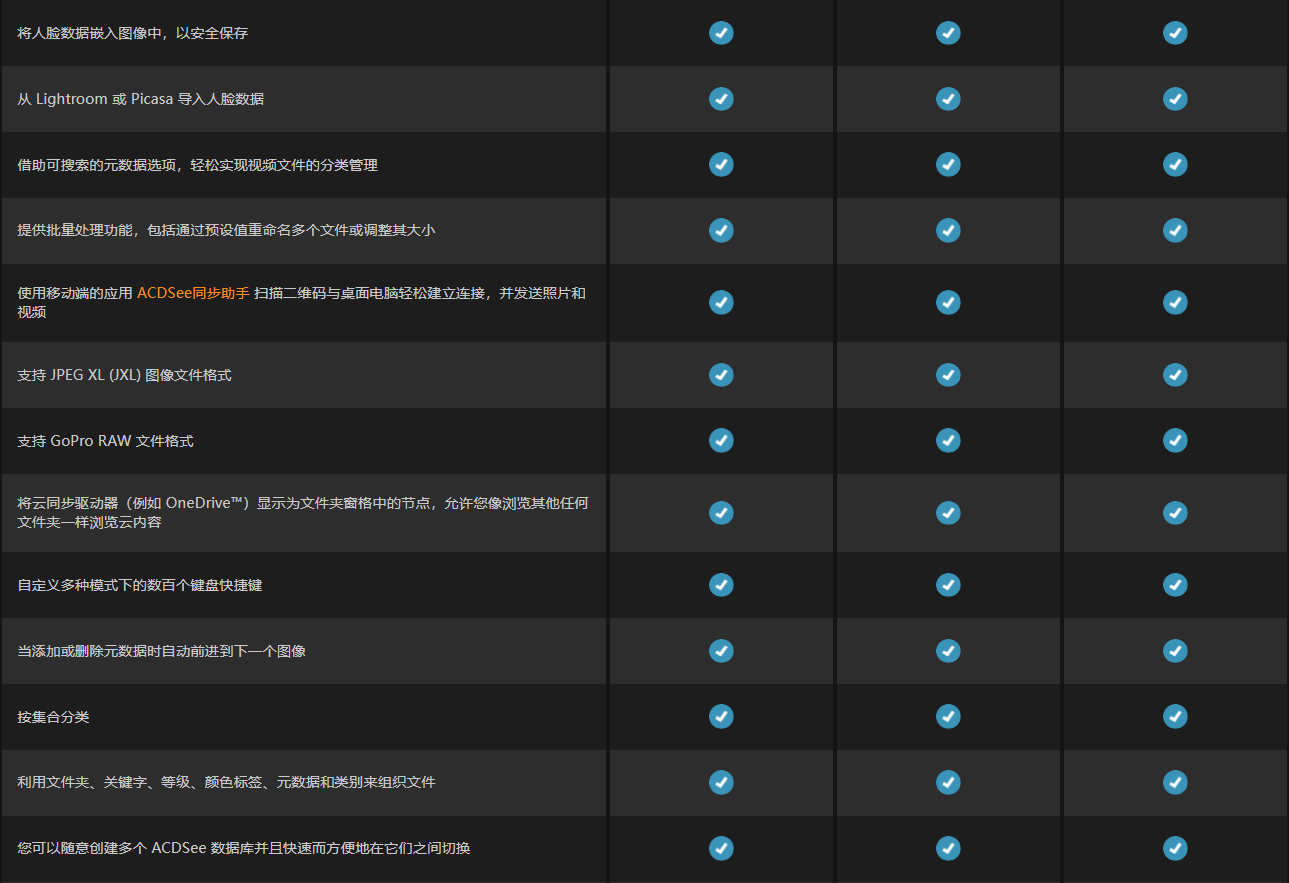Click middle-column checkmark in 按集合分类 row
The height and width of the screenshot is (883, 1289).
pos(948,716)
